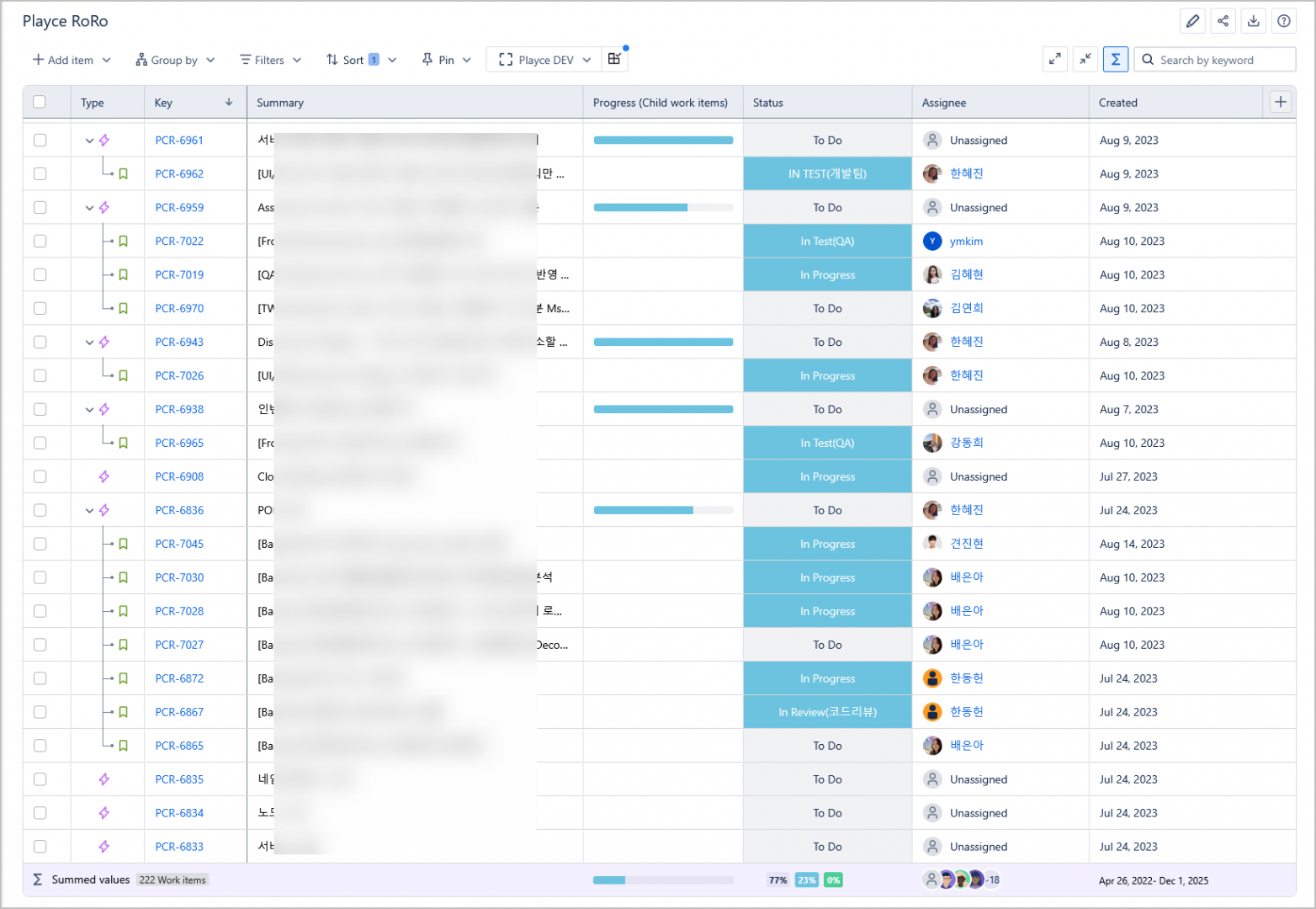
Task: Toggle the sigma summed values button
Action: pos(1115,59)
